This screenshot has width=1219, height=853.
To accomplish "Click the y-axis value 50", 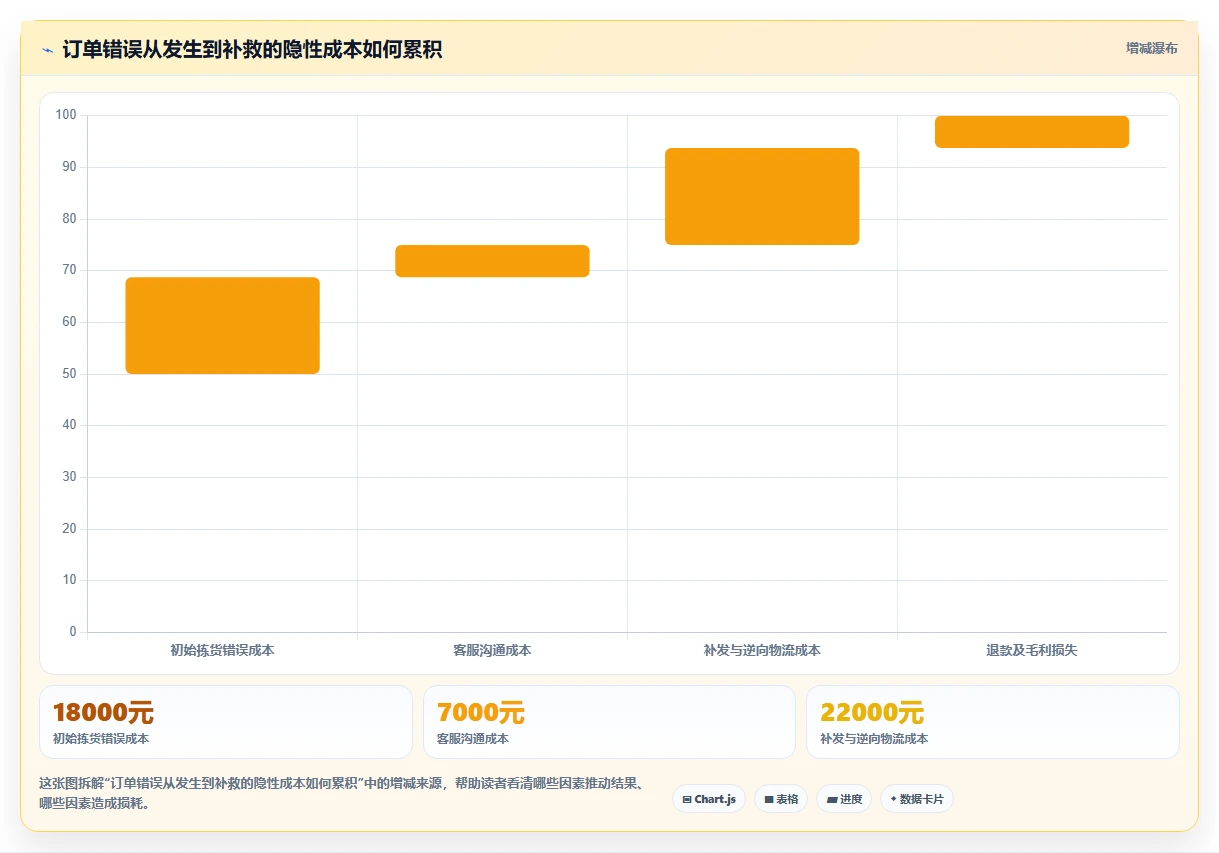I will [x=69, y=374].
